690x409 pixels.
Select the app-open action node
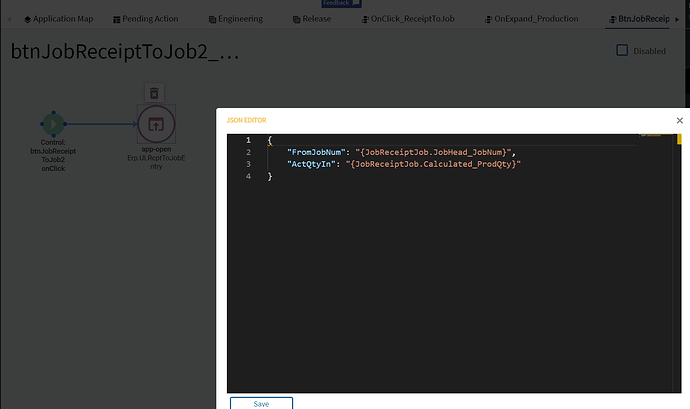click(x=156, y=124)
